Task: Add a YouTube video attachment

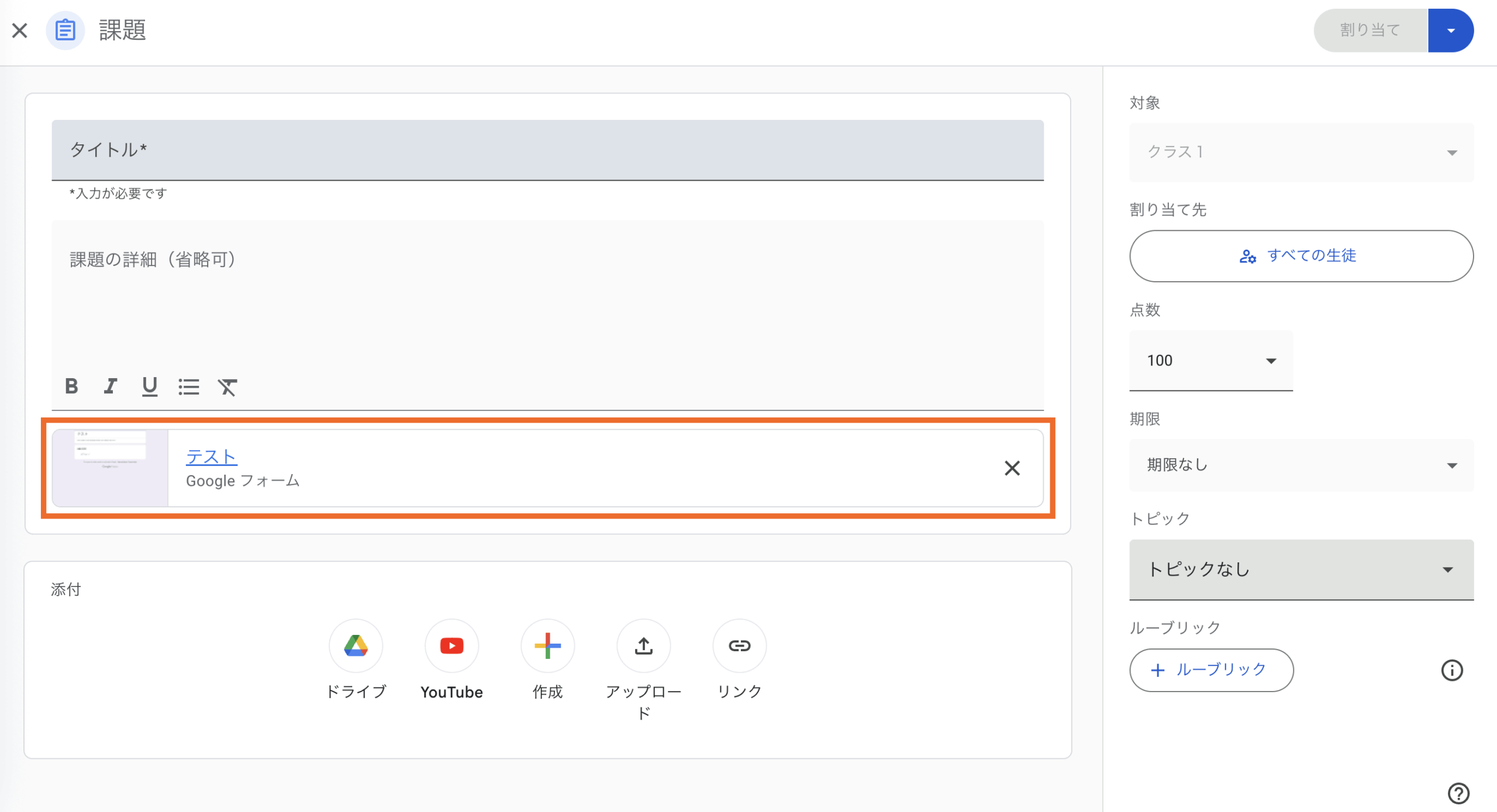Action: (x=451, y=645)
